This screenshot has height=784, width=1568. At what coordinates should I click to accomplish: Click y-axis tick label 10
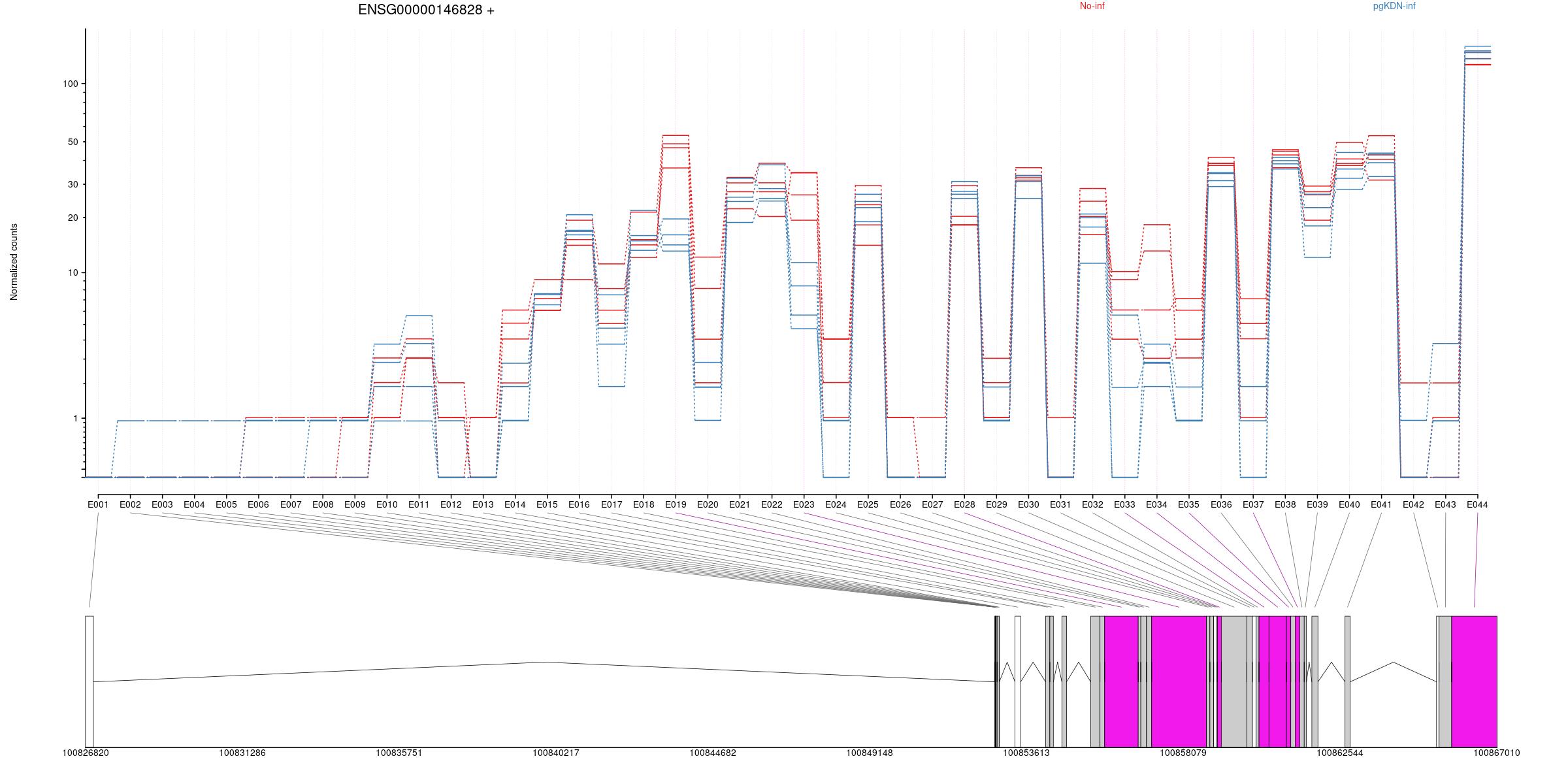point(73,272)
